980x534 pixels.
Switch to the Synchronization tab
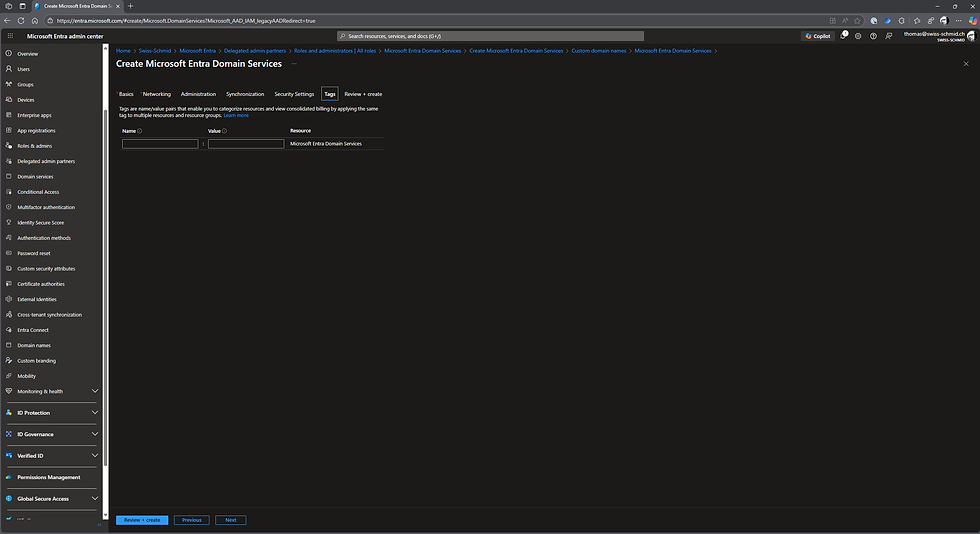click(245, 94)
